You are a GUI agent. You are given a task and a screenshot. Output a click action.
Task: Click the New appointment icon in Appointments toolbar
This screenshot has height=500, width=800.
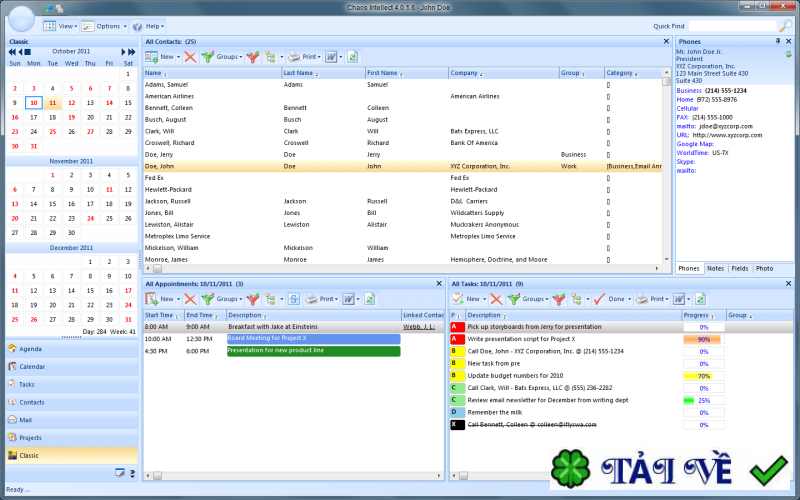pyautogui.click(x=152, y=299)
